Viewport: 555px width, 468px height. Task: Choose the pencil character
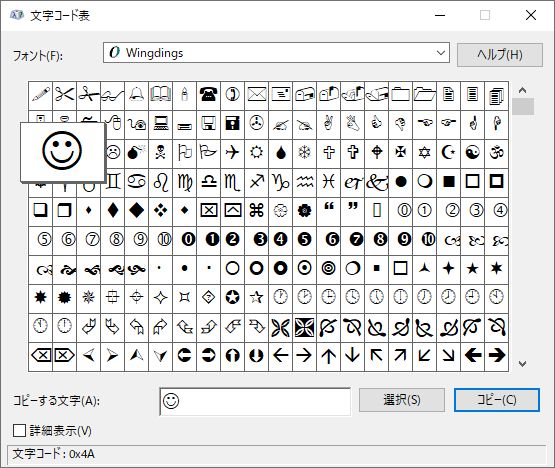click(40, 95)
